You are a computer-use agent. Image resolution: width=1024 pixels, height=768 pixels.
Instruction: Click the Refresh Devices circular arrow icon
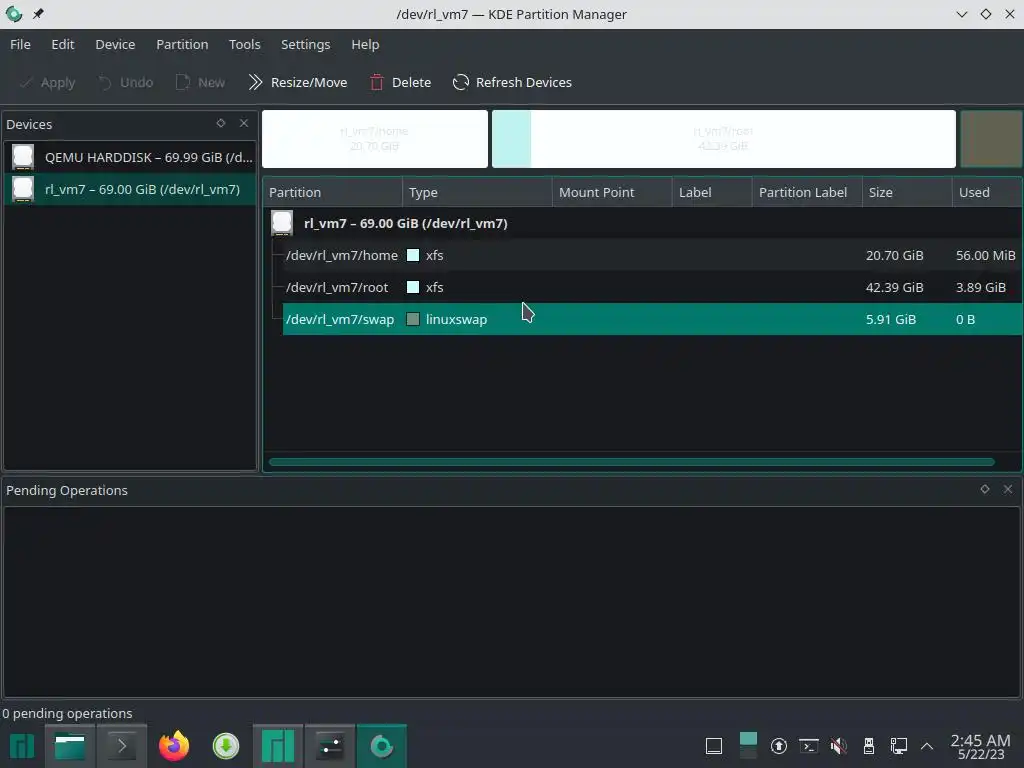point(461,82)
